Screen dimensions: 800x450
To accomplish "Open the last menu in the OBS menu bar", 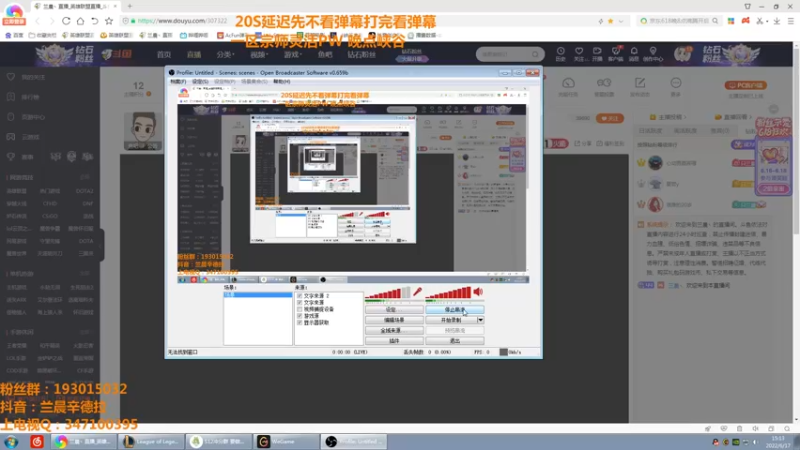I will click(x=282, y=82).
